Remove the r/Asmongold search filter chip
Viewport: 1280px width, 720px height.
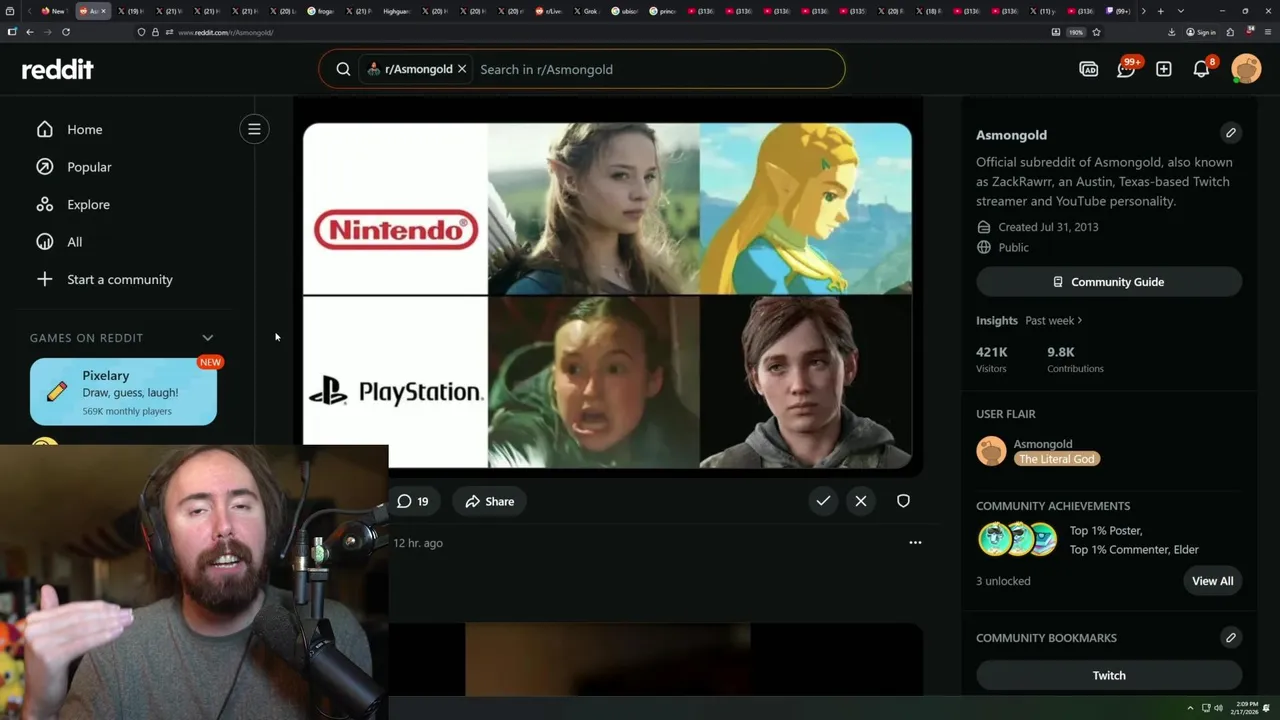(462, 69)
